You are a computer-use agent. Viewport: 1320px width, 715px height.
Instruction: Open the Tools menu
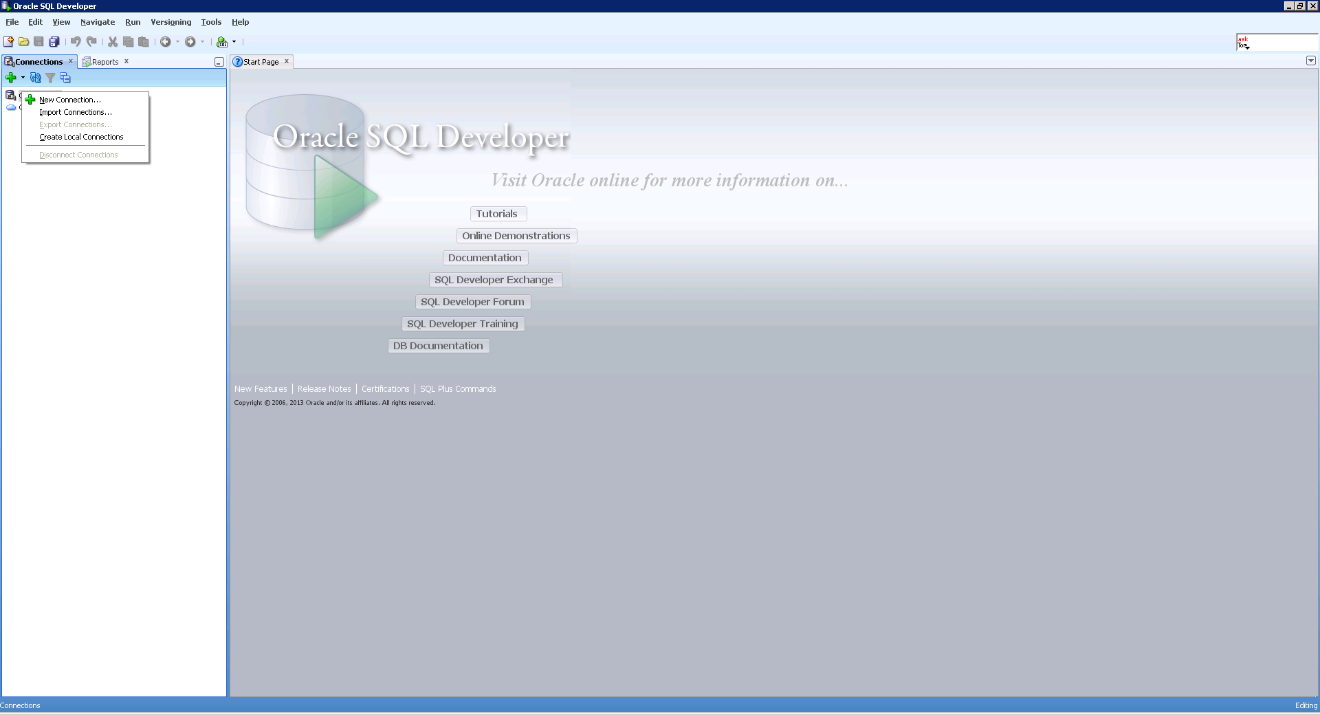point(211,22)
